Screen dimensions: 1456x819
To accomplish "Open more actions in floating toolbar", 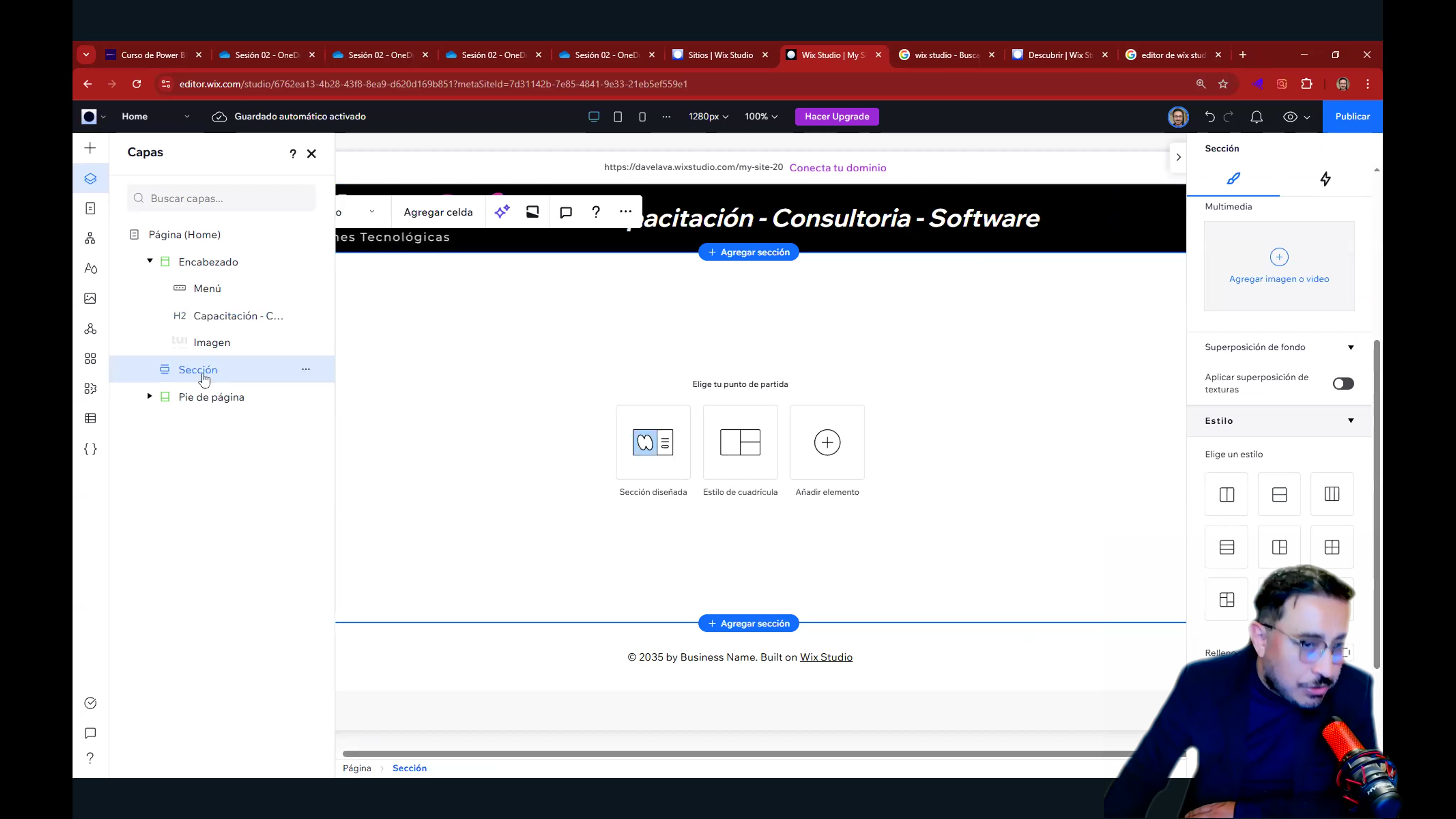I will coord(625,212).
